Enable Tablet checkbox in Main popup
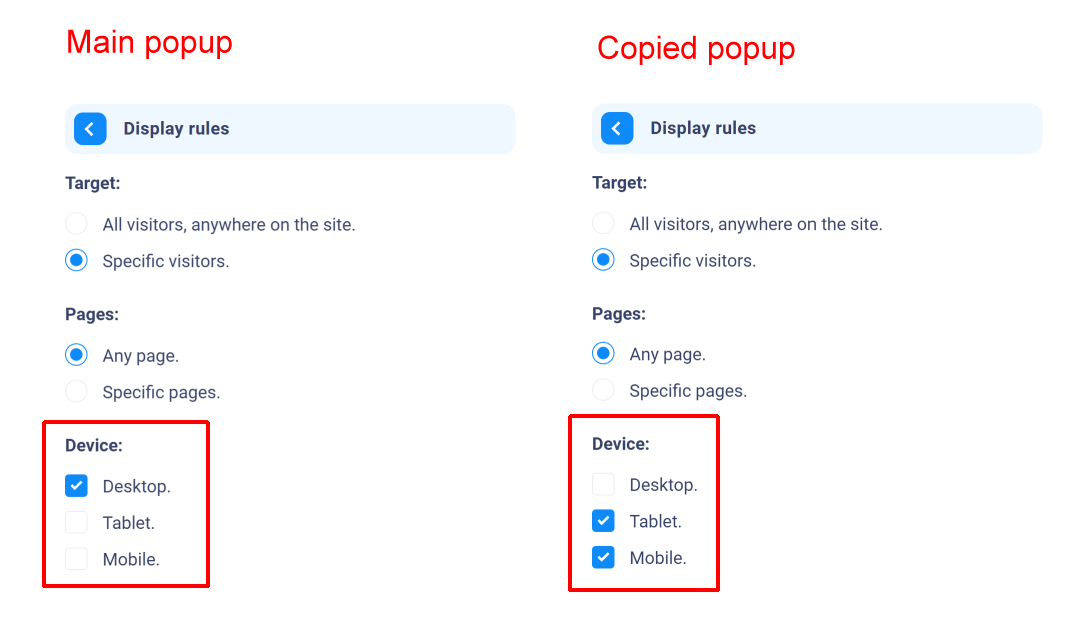The width and height of the screenshot is (1086, 640). point(76,522)
